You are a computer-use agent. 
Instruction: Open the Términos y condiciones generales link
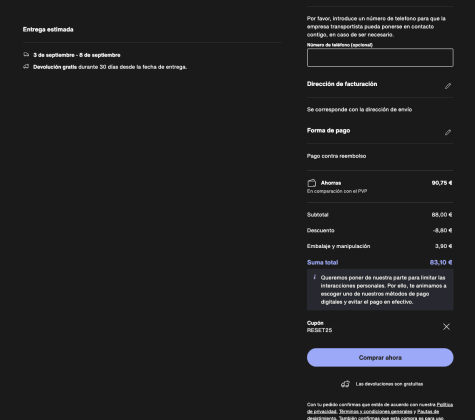pos(376,412)
